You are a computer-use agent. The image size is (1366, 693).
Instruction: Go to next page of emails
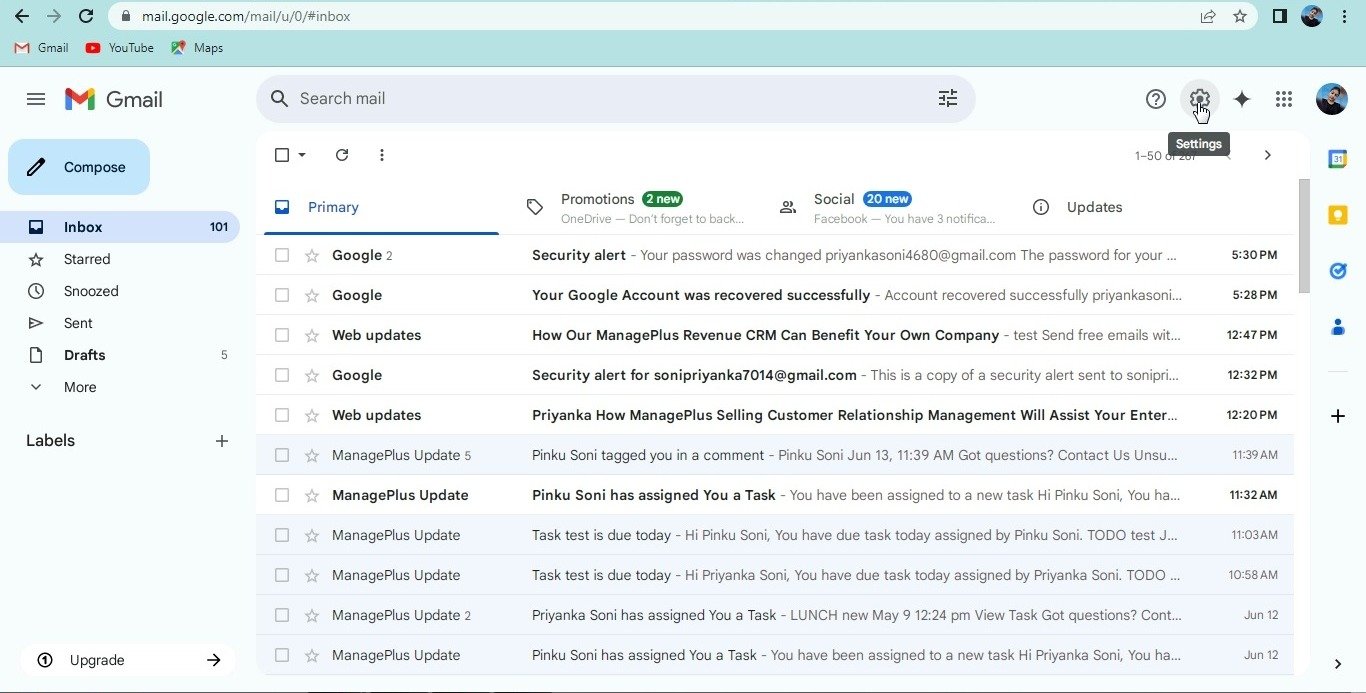click(x=1268, y=155)
